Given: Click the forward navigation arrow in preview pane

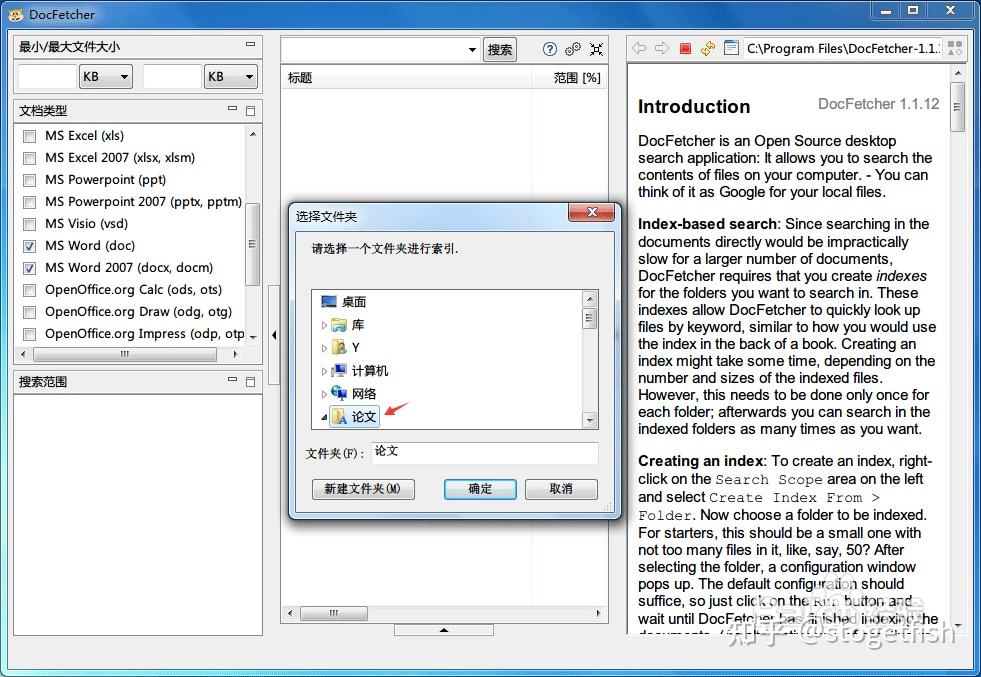Looking at the screenshot, I should tap(661, 47).
